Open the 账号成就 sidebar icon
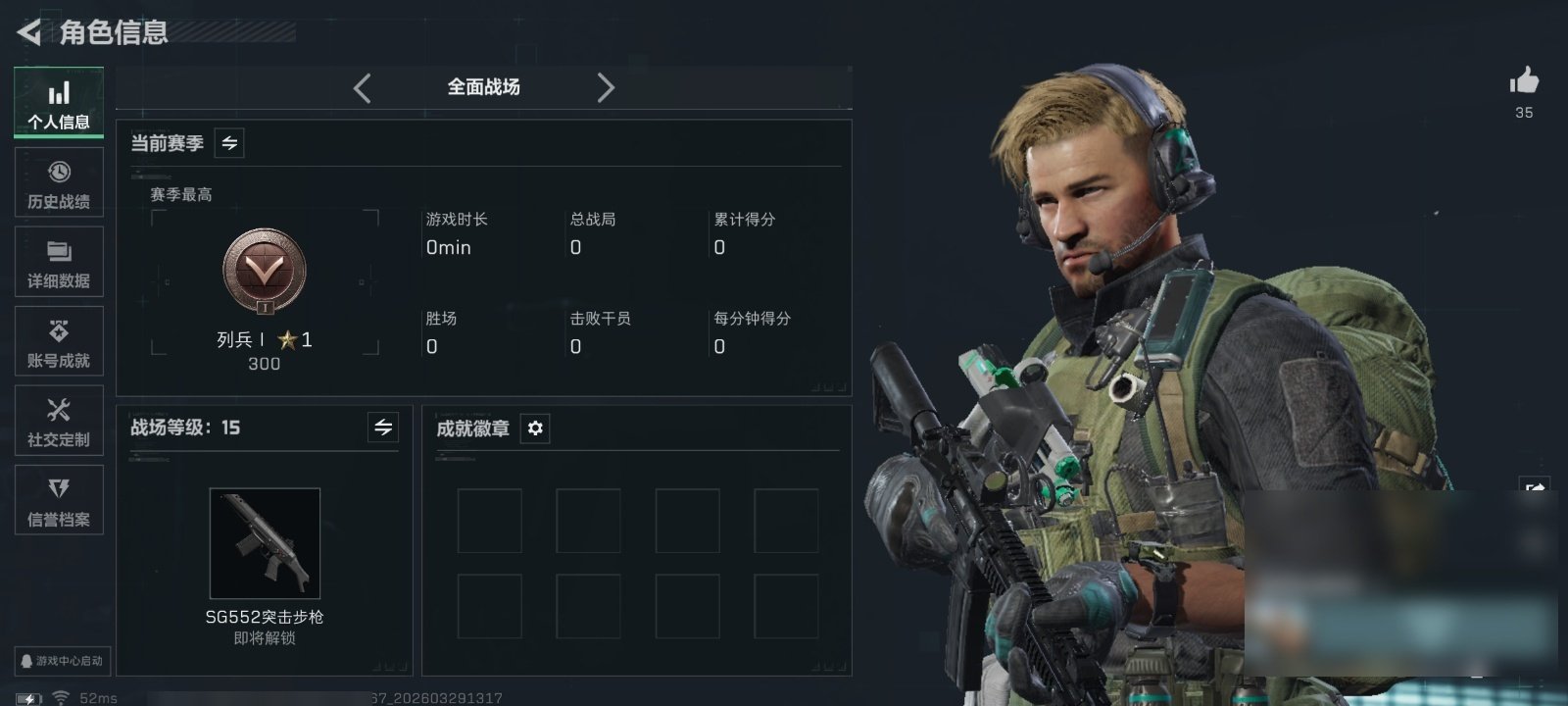 coord(59,341)
